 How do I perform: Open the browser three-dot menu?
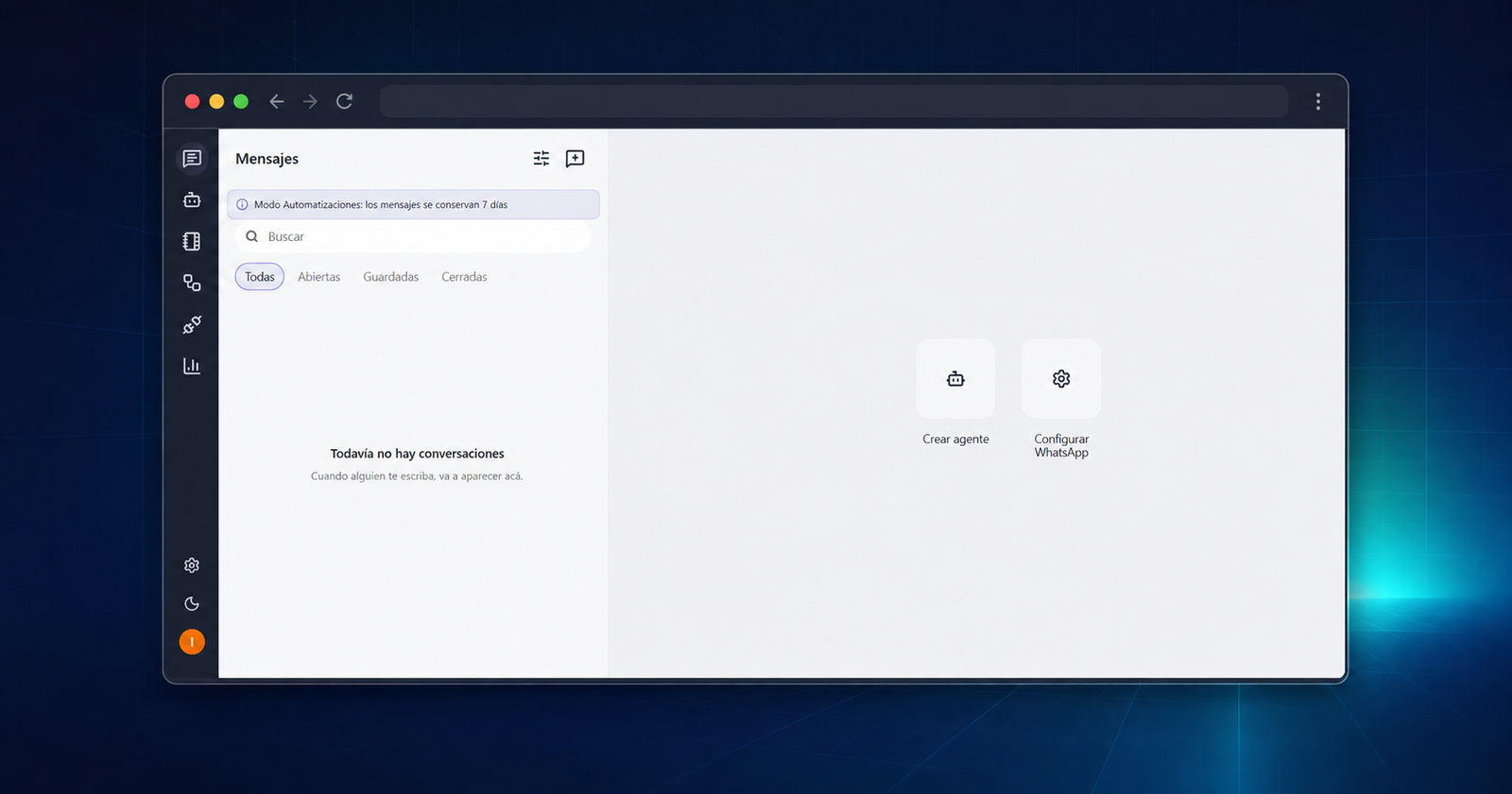pyautogui.click(x=1318, y=101)
